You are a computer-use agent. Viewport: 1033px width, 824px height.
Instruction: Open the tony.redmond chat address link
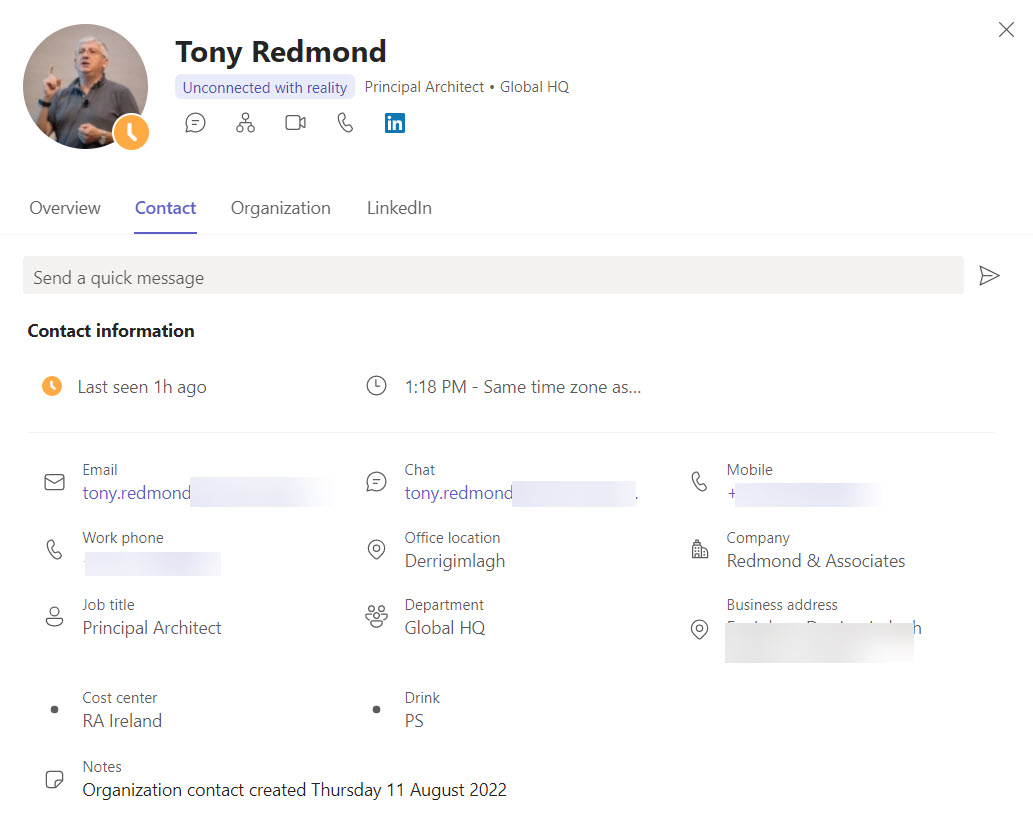click(458, 493)
